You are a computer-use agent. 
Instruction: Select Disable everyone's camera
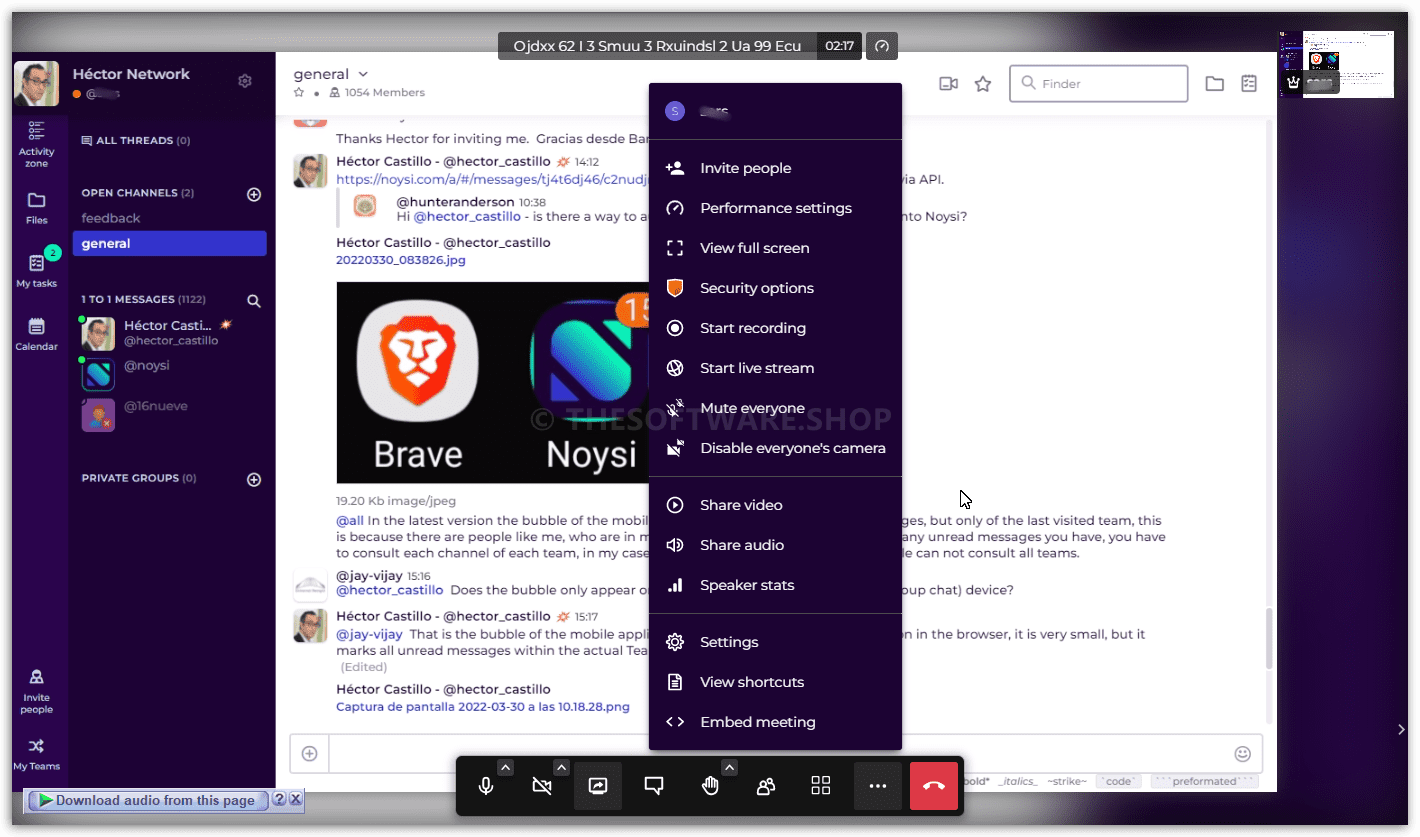775,448
